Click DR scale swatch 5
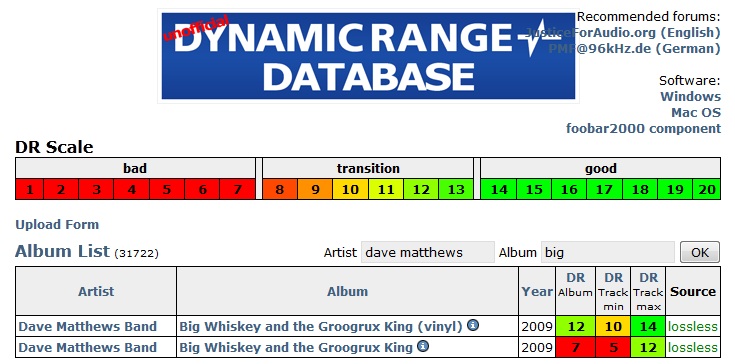This screenshot has height=364, width=735. tap(167, 189)
